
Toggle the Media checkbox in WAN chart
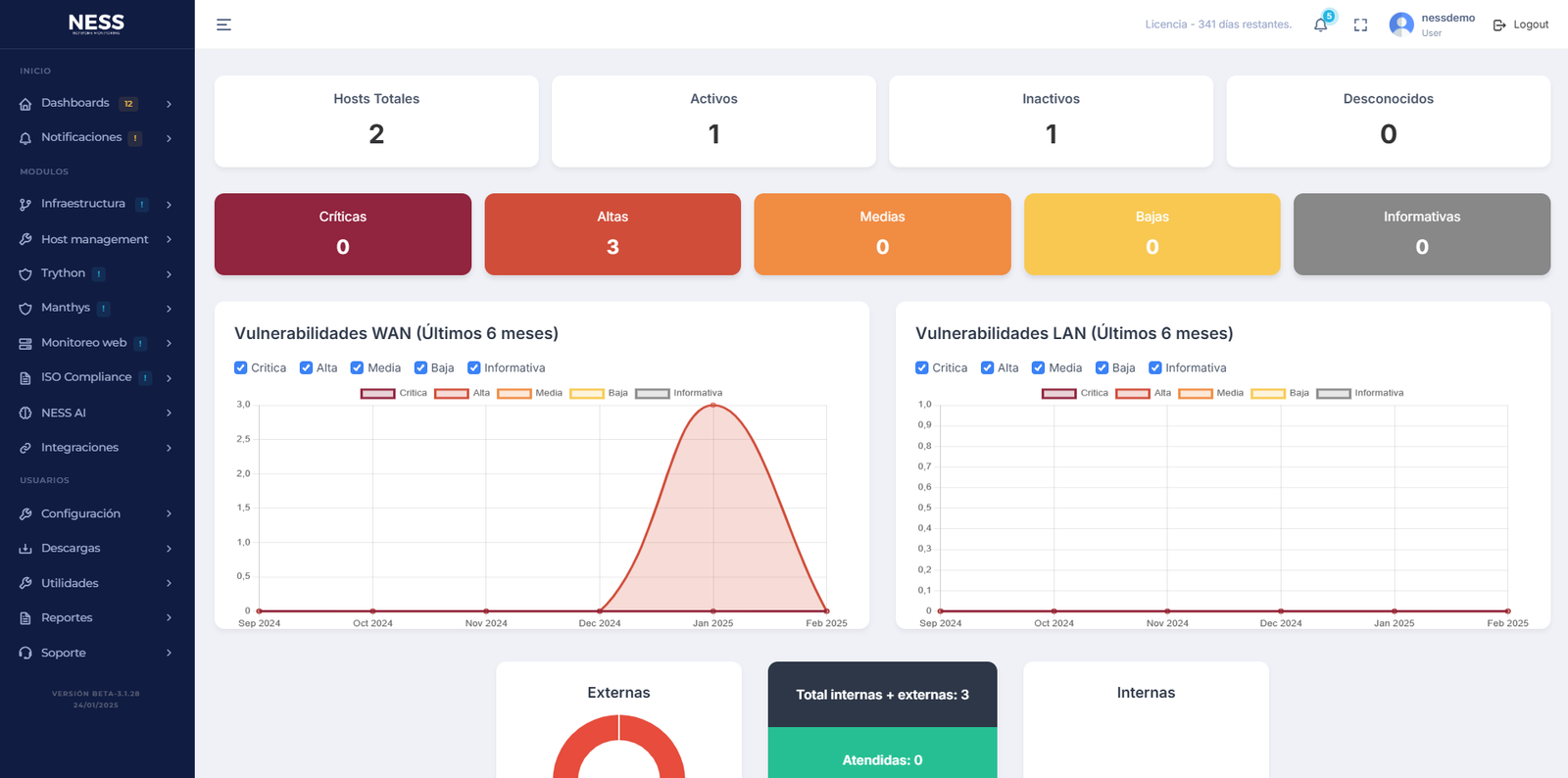(x=357, y=367)
